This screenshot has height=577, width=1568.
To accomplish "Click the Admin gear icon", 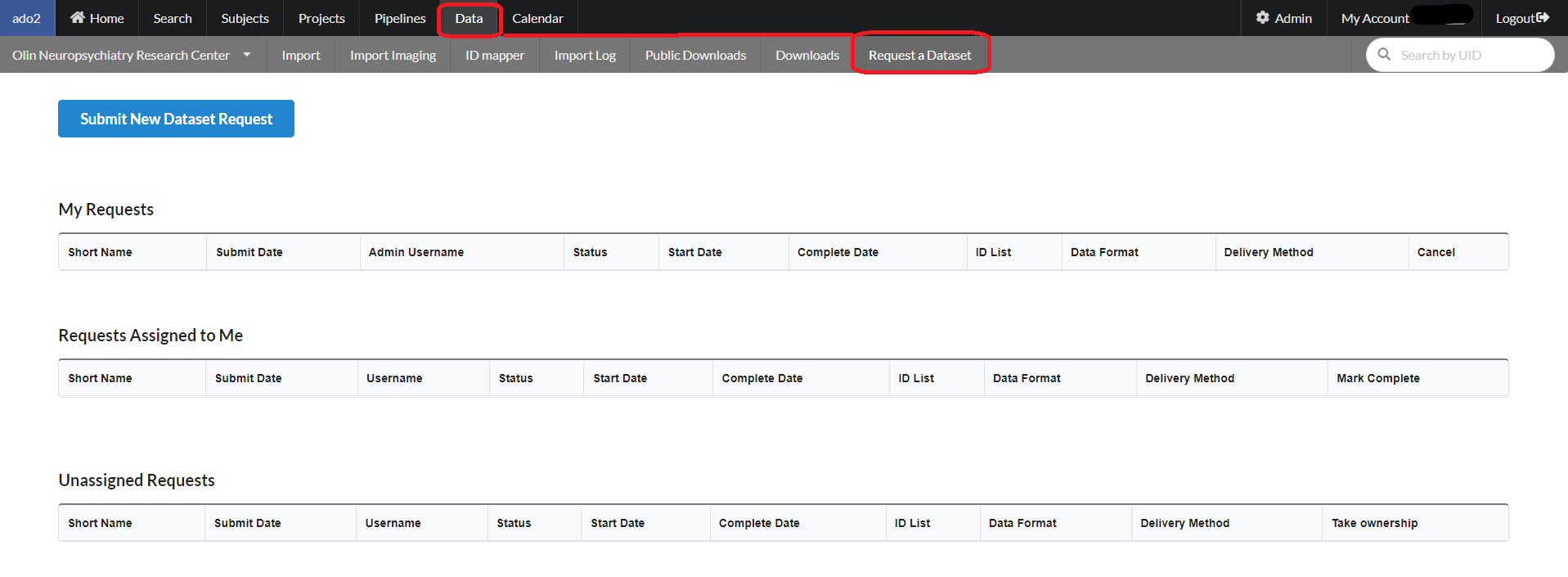I will coord(1263,17).
